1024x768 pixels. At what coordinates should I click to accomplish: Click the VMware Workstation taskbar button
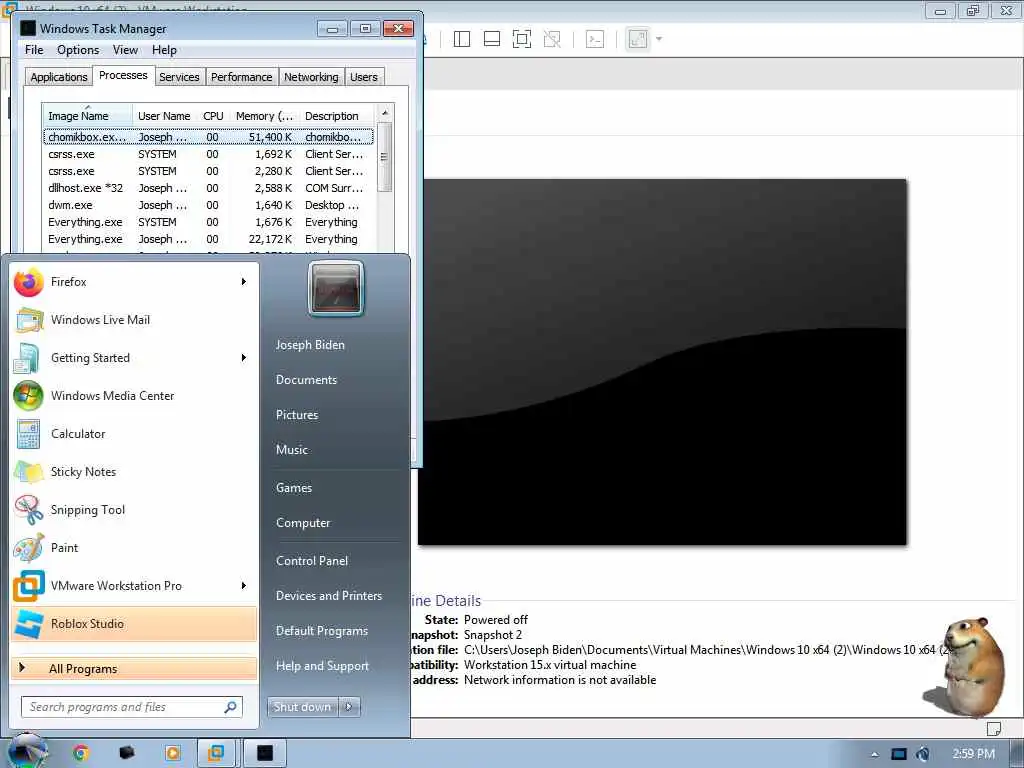[x=216, y=753]
